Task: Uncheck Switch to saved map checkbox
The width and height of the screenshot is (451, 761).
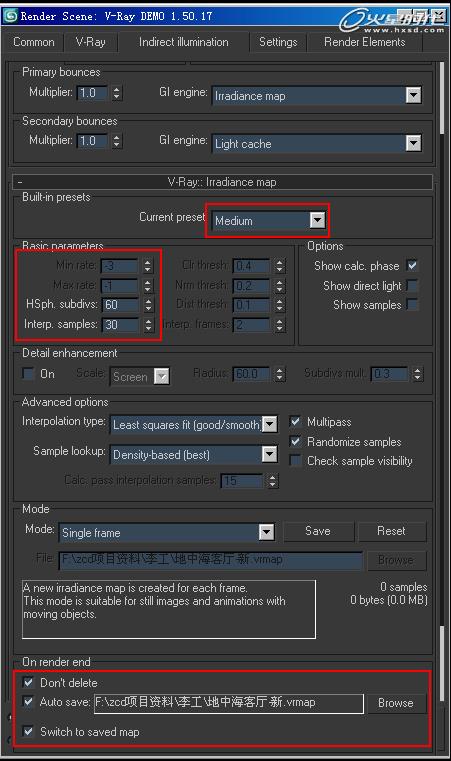Action: pyautogui.click(x=28, y=731)
